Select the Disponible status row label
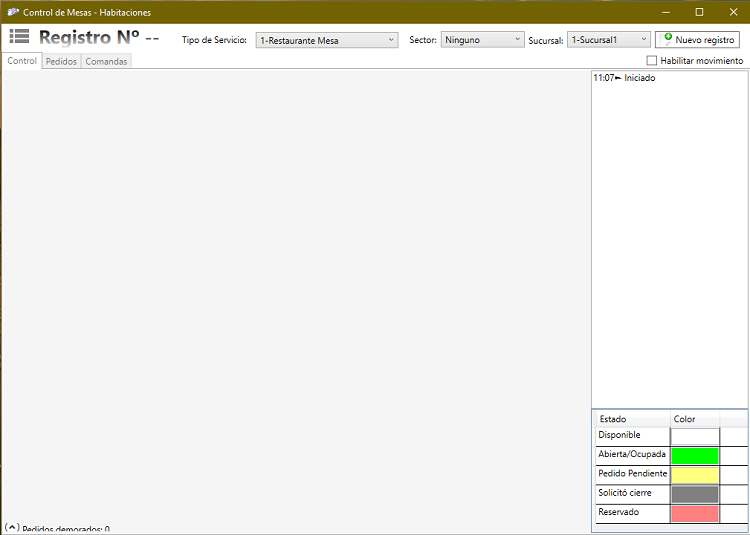 point(619,435)
